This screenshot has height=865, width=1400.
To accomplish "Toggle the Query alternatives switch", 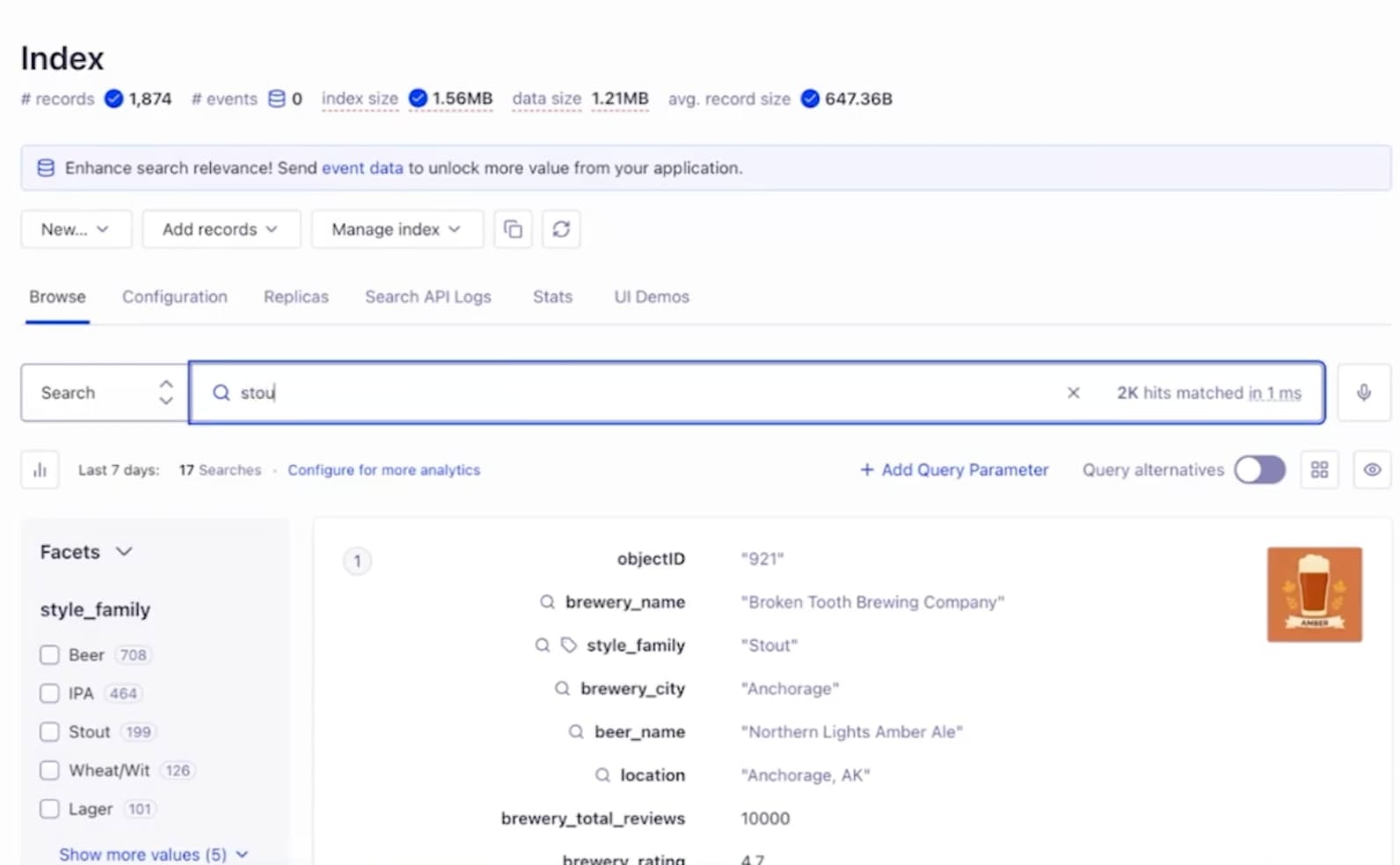I will [x=1258, y=470].
